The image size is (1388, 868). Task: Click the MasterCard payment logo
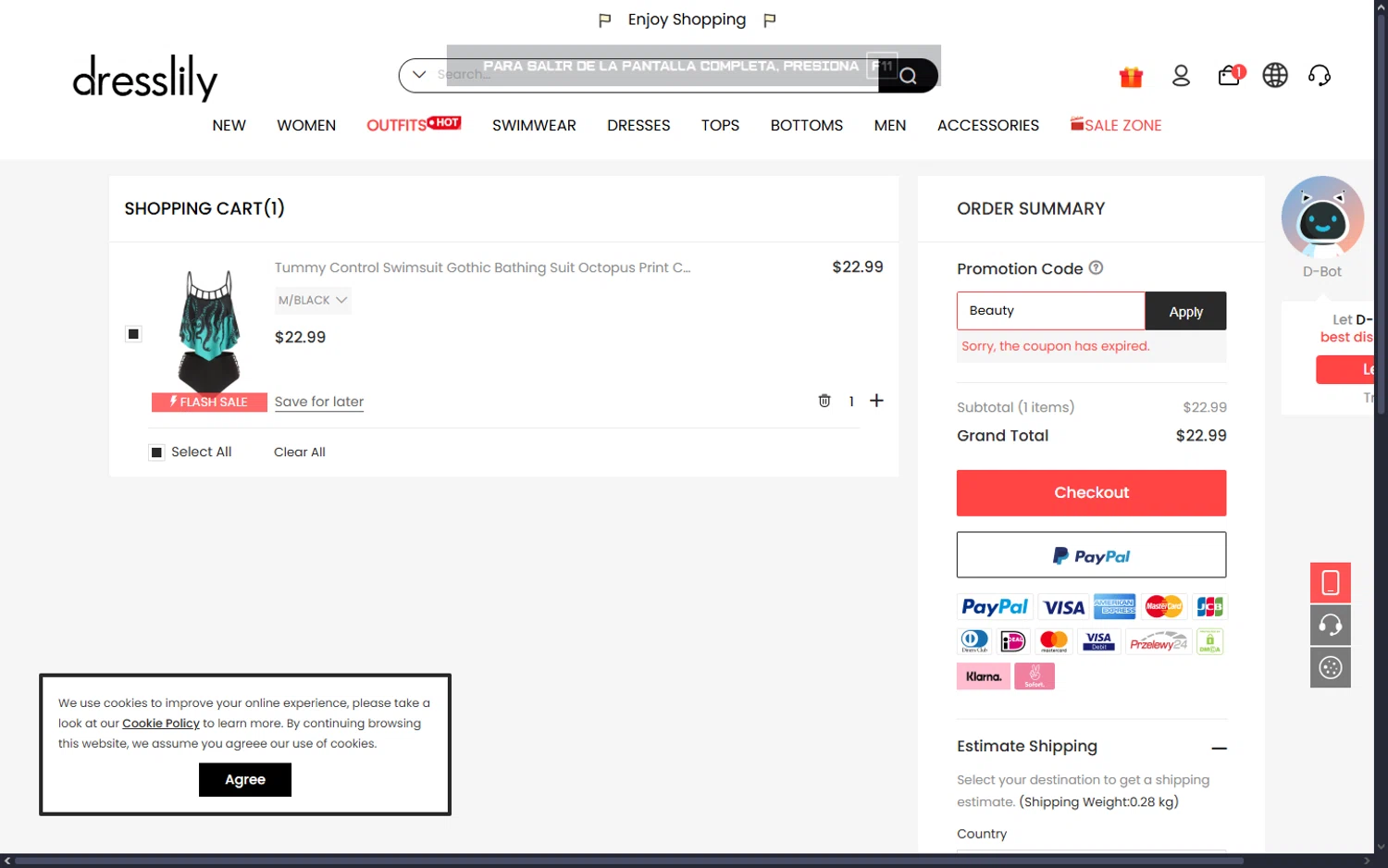pyautogui.click(x=1163, y=607)
